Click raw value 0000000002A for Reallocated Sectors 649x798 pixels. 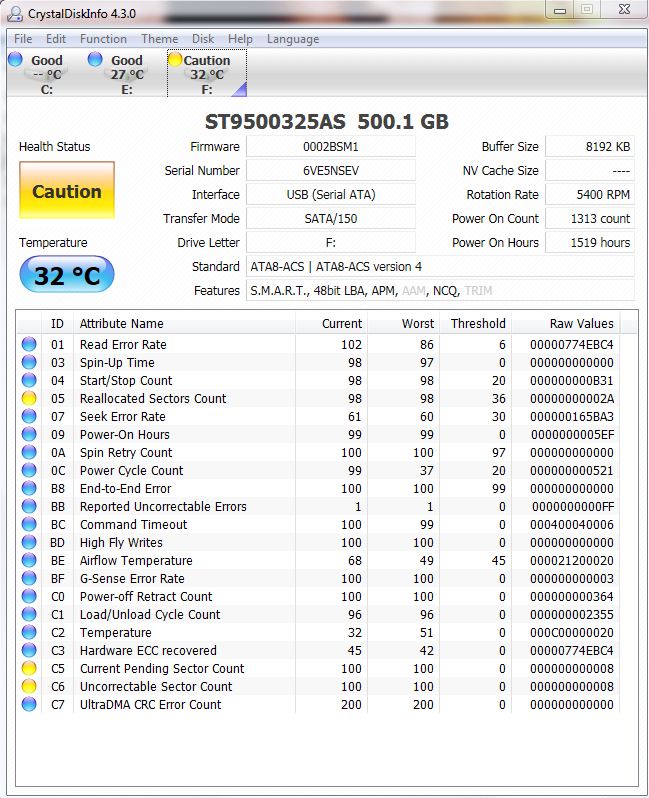[572, 398]
